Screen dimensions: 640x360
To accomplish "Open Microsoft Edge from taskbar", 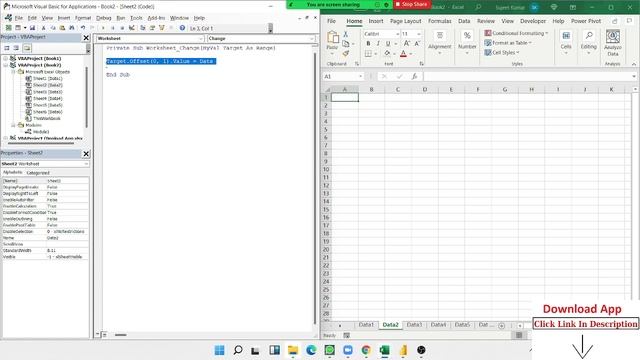I will pyautogui.click(x=311, y=350).
